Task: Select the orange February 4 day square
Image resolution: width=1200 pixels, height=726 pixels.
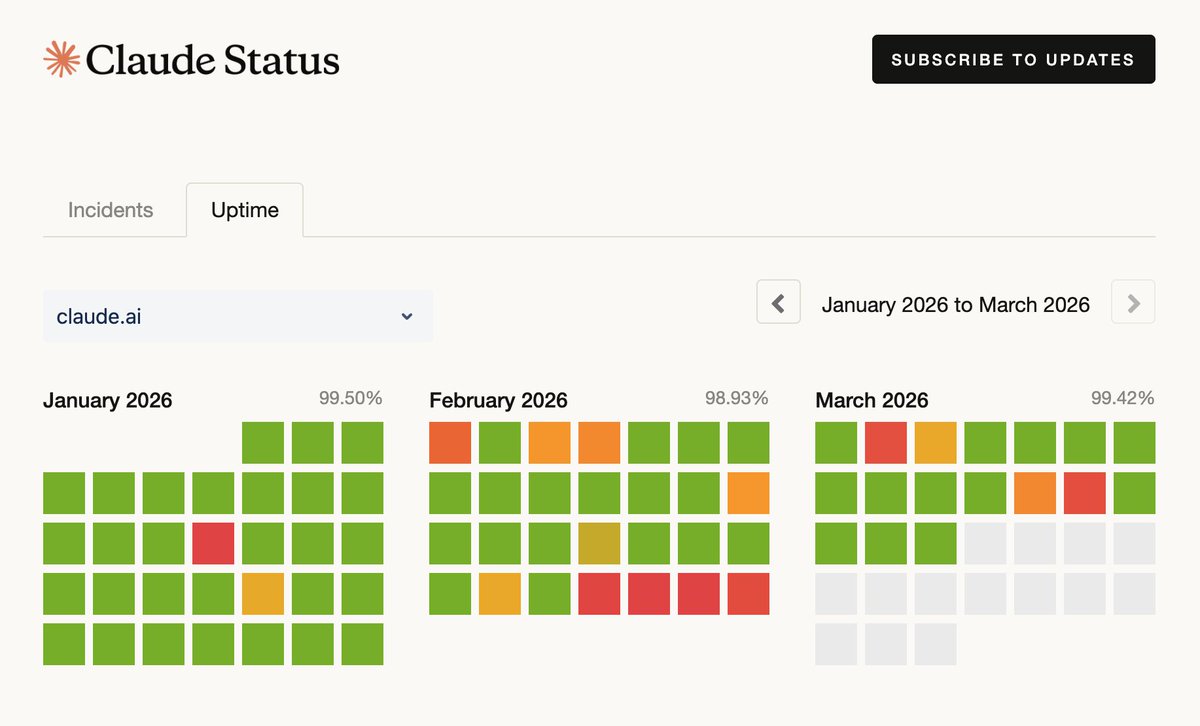Action: click(599, 443)
